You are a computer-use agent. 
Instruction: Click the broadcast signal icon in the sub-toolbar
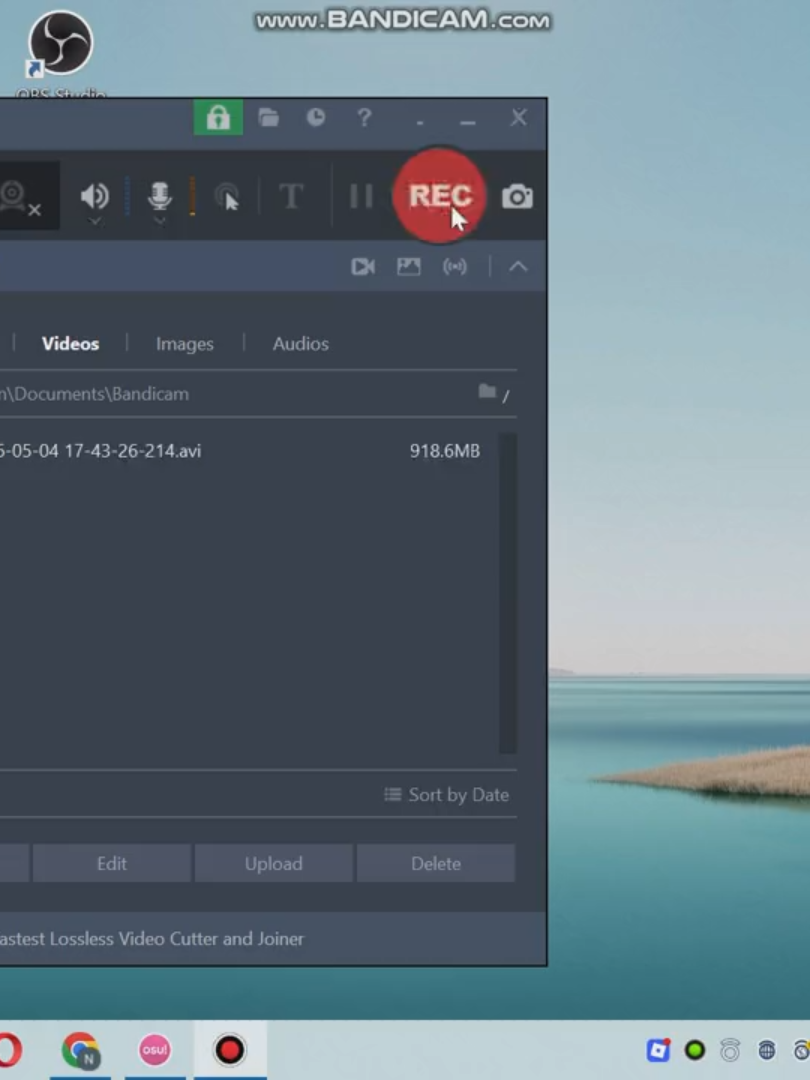pos(455,267)
